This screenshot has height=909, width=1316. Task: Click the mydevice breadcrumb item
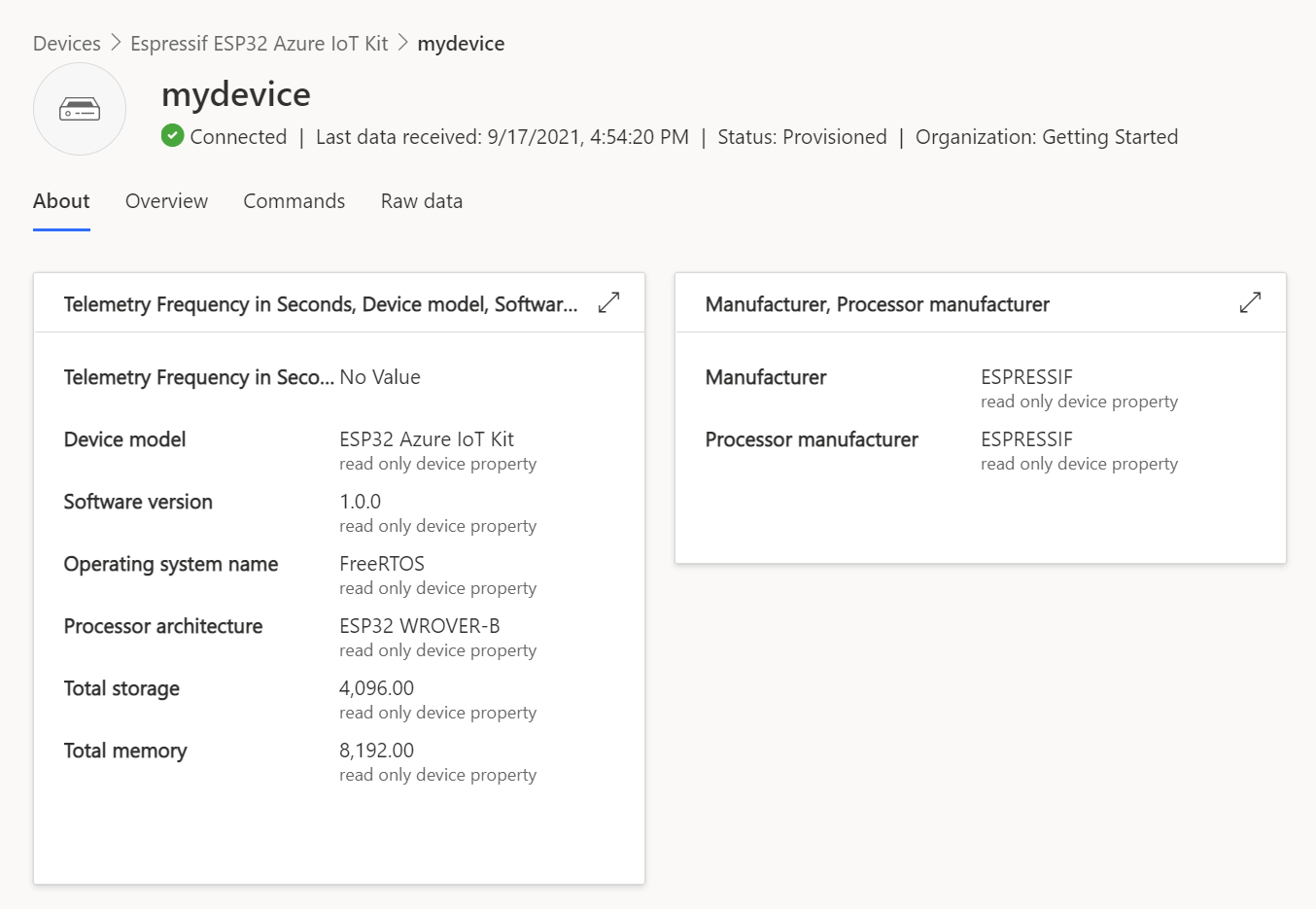click(461, 44)
